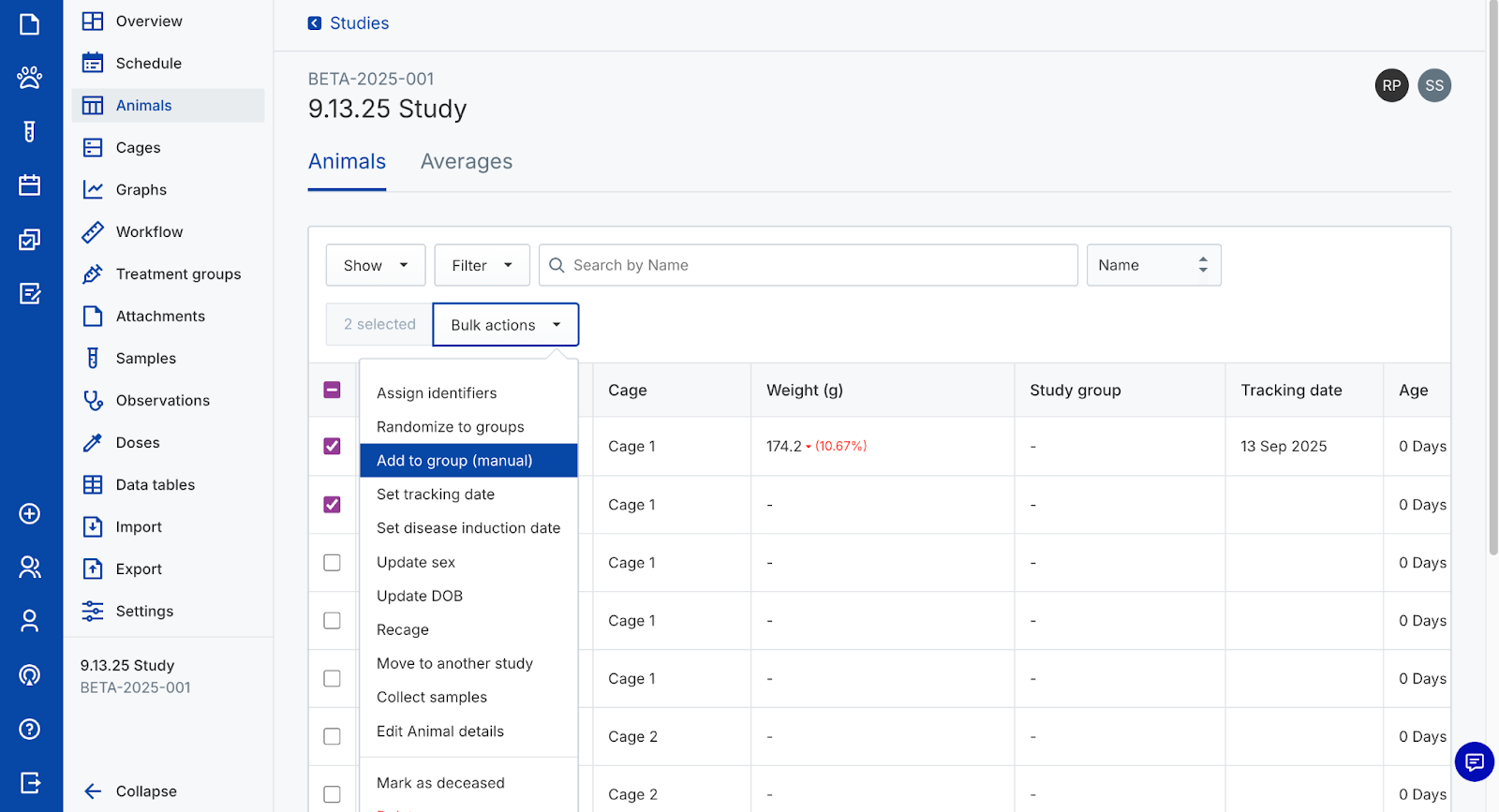Screen dimensions: 1499x812
Task: Check the first Cage 2 row checkbox
Action: pos(332,736)
